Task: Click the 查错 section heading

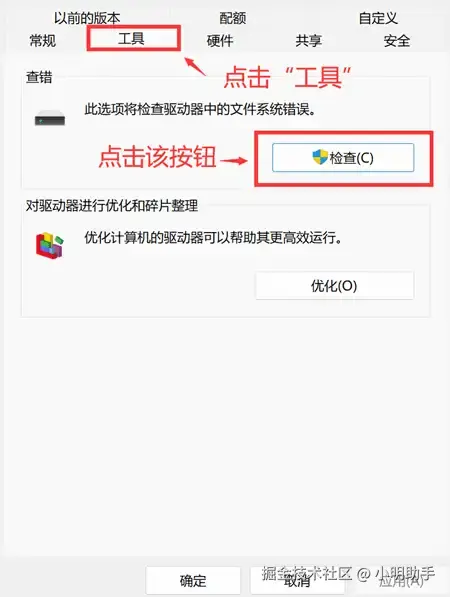Action: [x=39, y=77]
